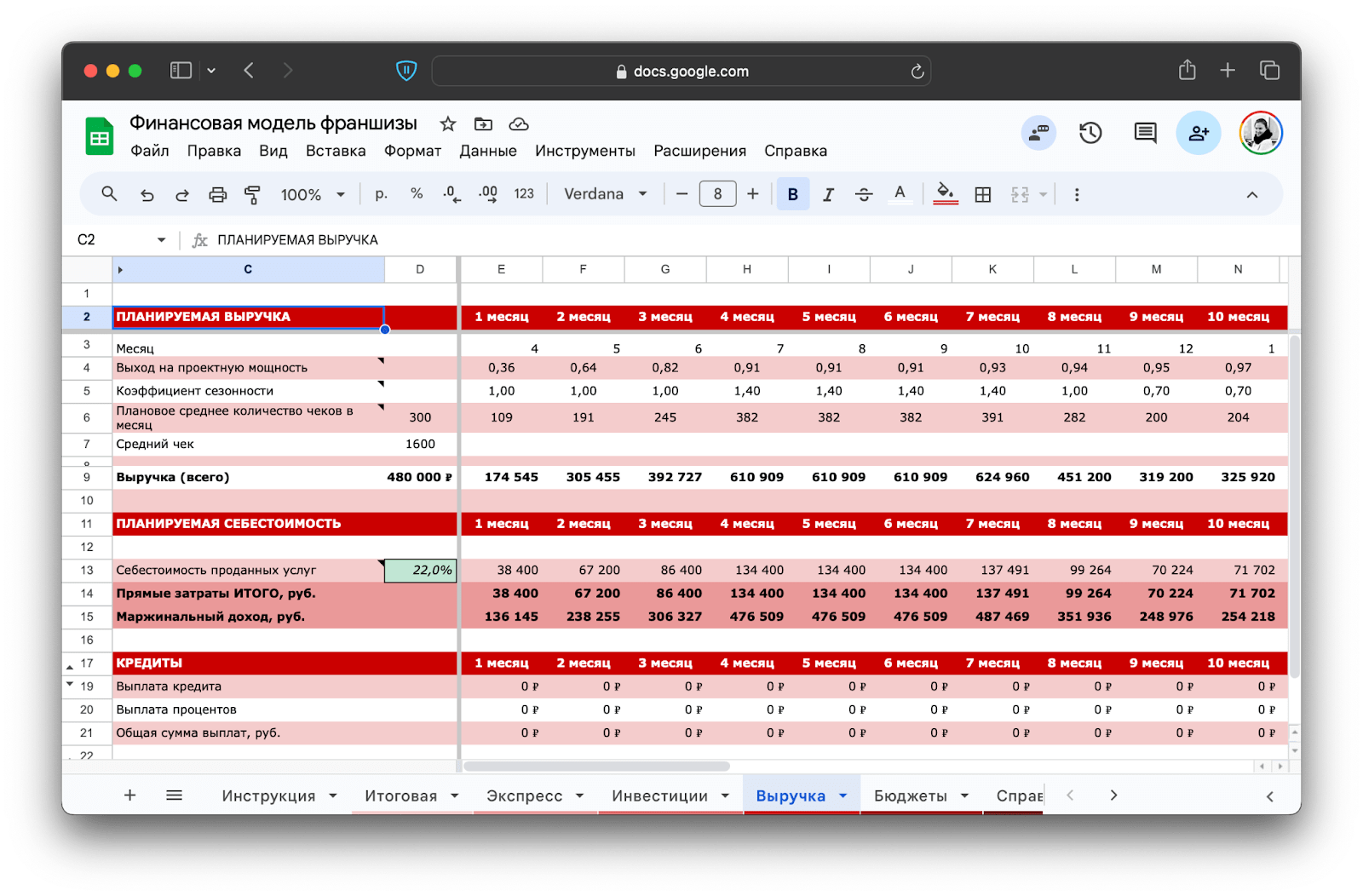The width and height of the screenshot is (1363, 896).
Task: Open the comments panel icon
Action: tap(1145, 133)
